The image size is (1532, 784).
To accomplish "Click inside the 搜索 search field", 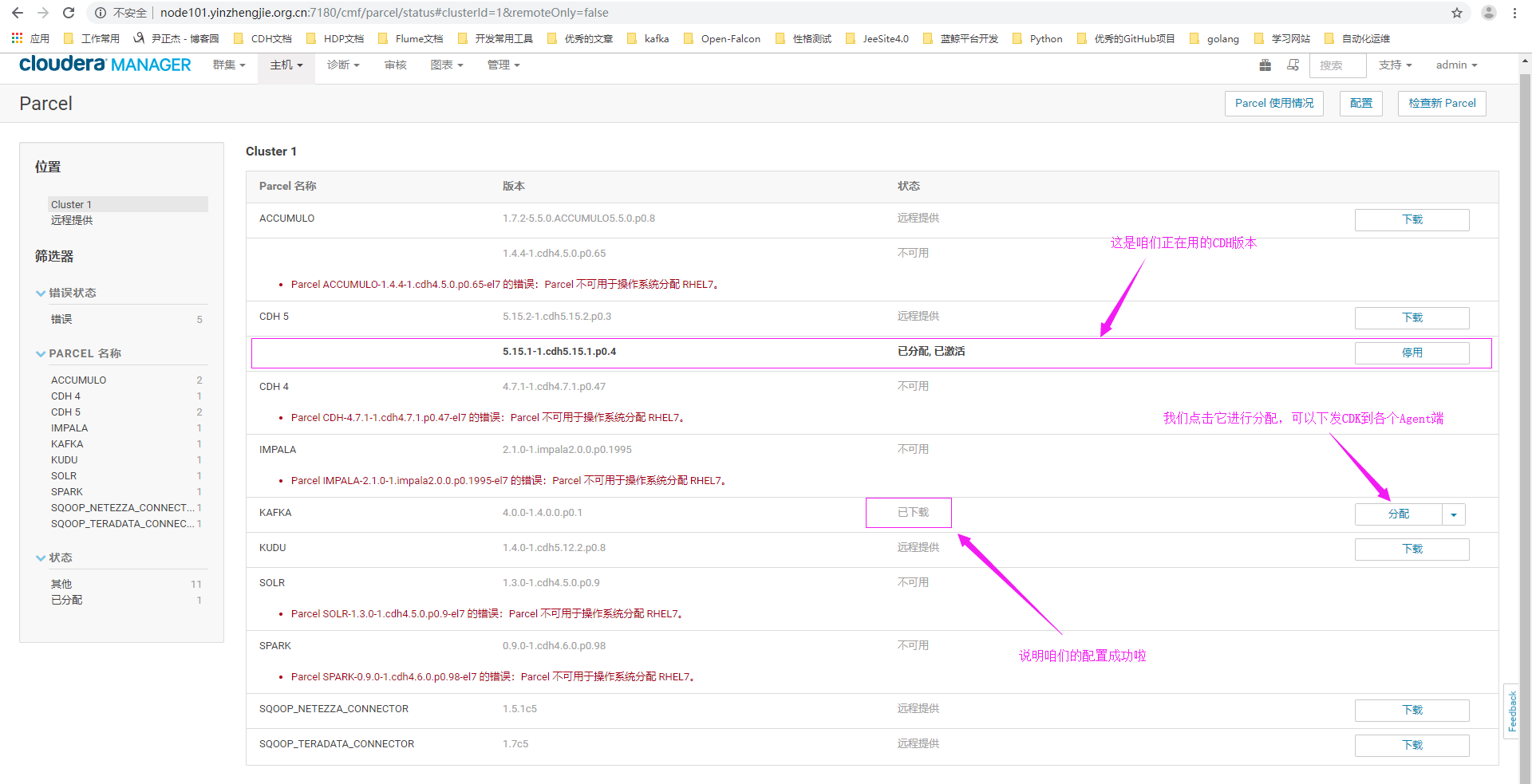I will click(x=1337, y=65).
